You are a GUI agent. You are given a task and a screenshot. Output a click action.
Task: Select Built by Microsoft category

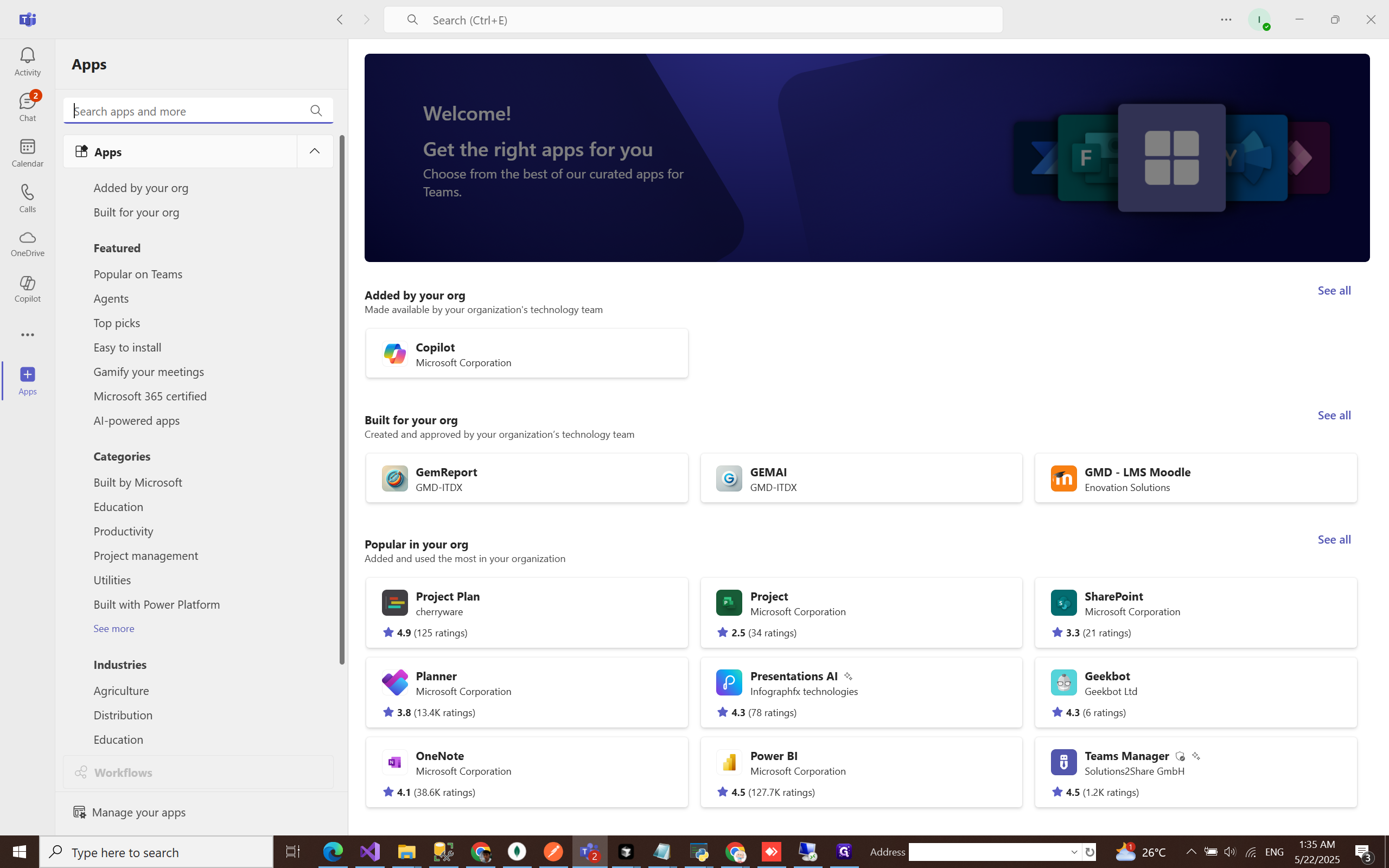coord(138,482)
